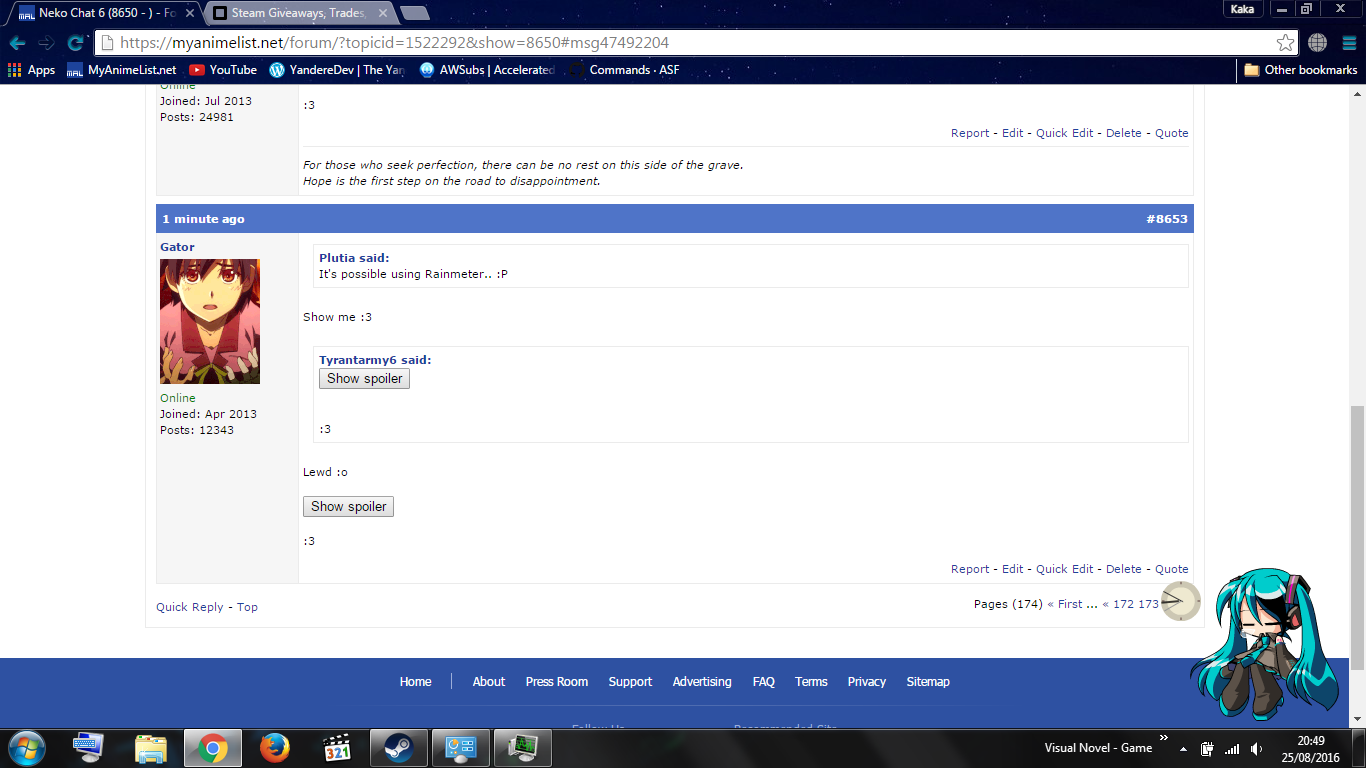The height and width of the screenshot is (768, 1366).
Task: Open the Terms footer link
Action: click(811, 682)
